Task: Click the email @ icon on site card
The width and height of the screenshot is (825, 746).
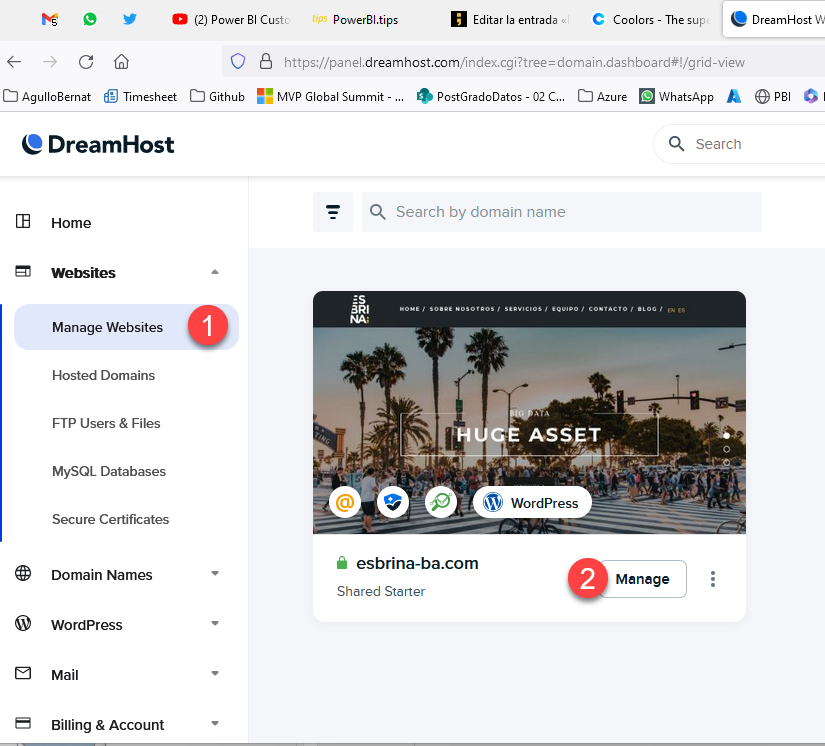Action: tap(344, 503)
